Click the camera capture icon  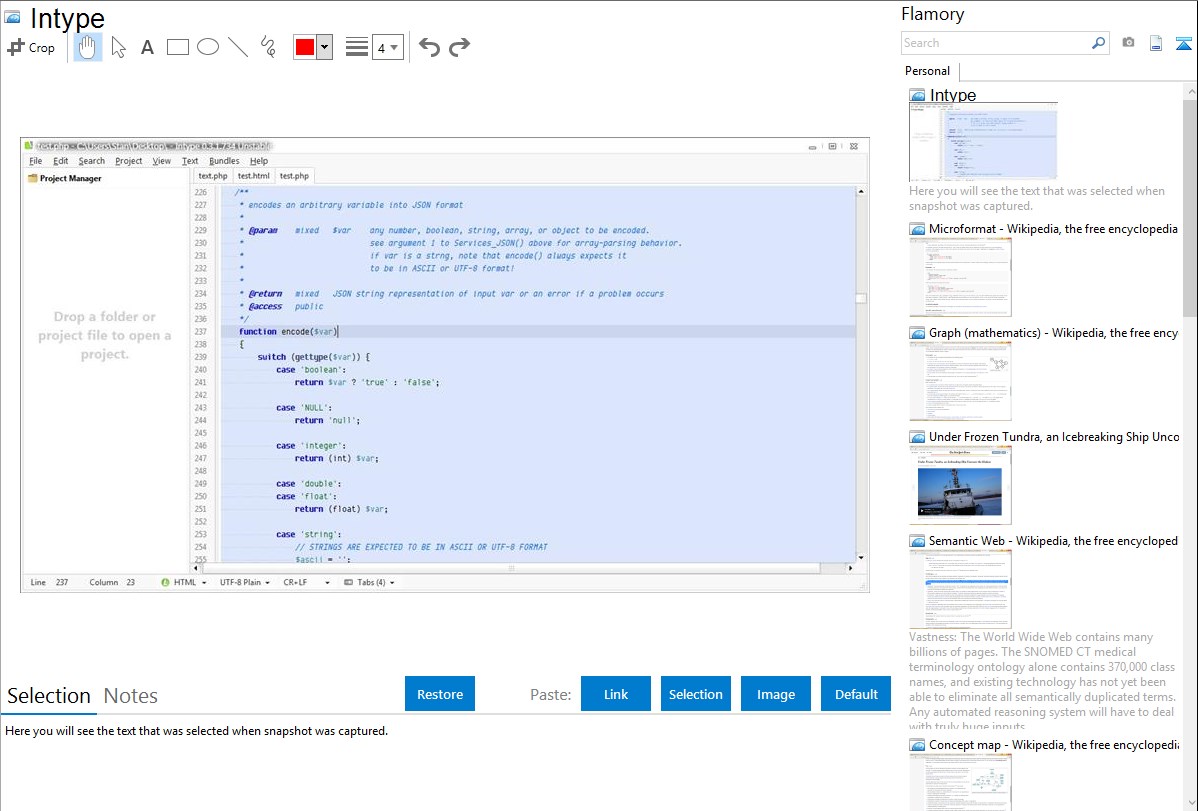pos(1128,43)
